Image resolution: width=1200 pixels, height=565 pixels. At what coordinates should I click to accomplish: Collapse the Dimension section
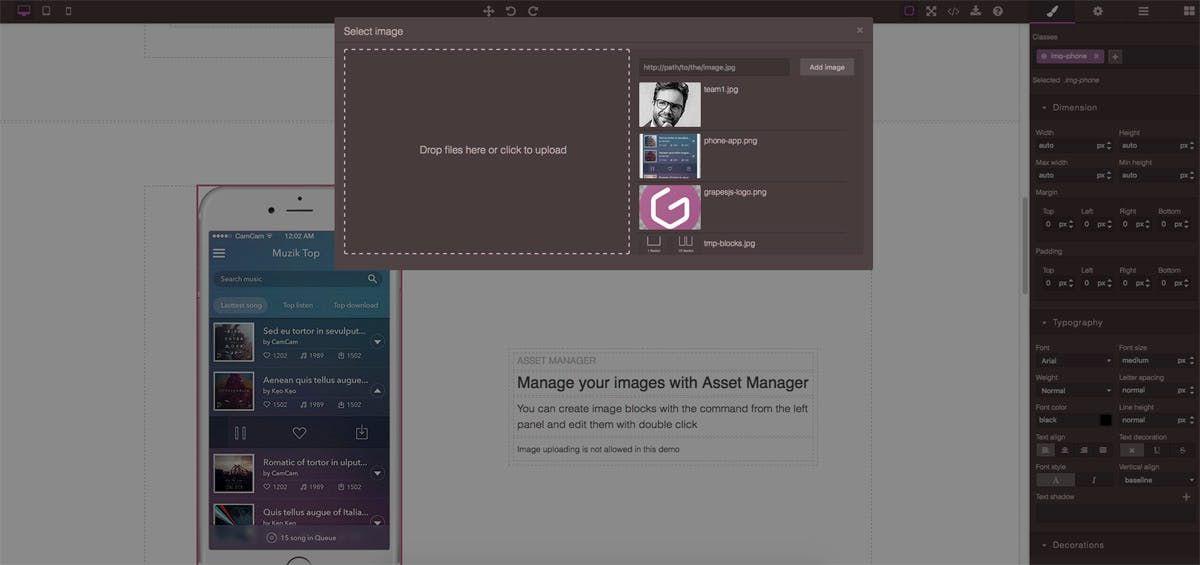pos(1115,107)
